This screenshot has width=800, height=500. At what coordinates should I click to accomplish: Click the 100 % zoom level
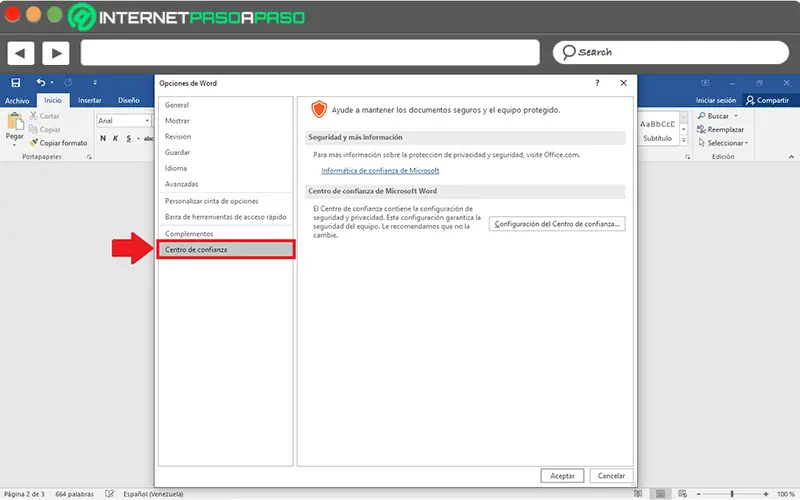click(x=786, y=494)
